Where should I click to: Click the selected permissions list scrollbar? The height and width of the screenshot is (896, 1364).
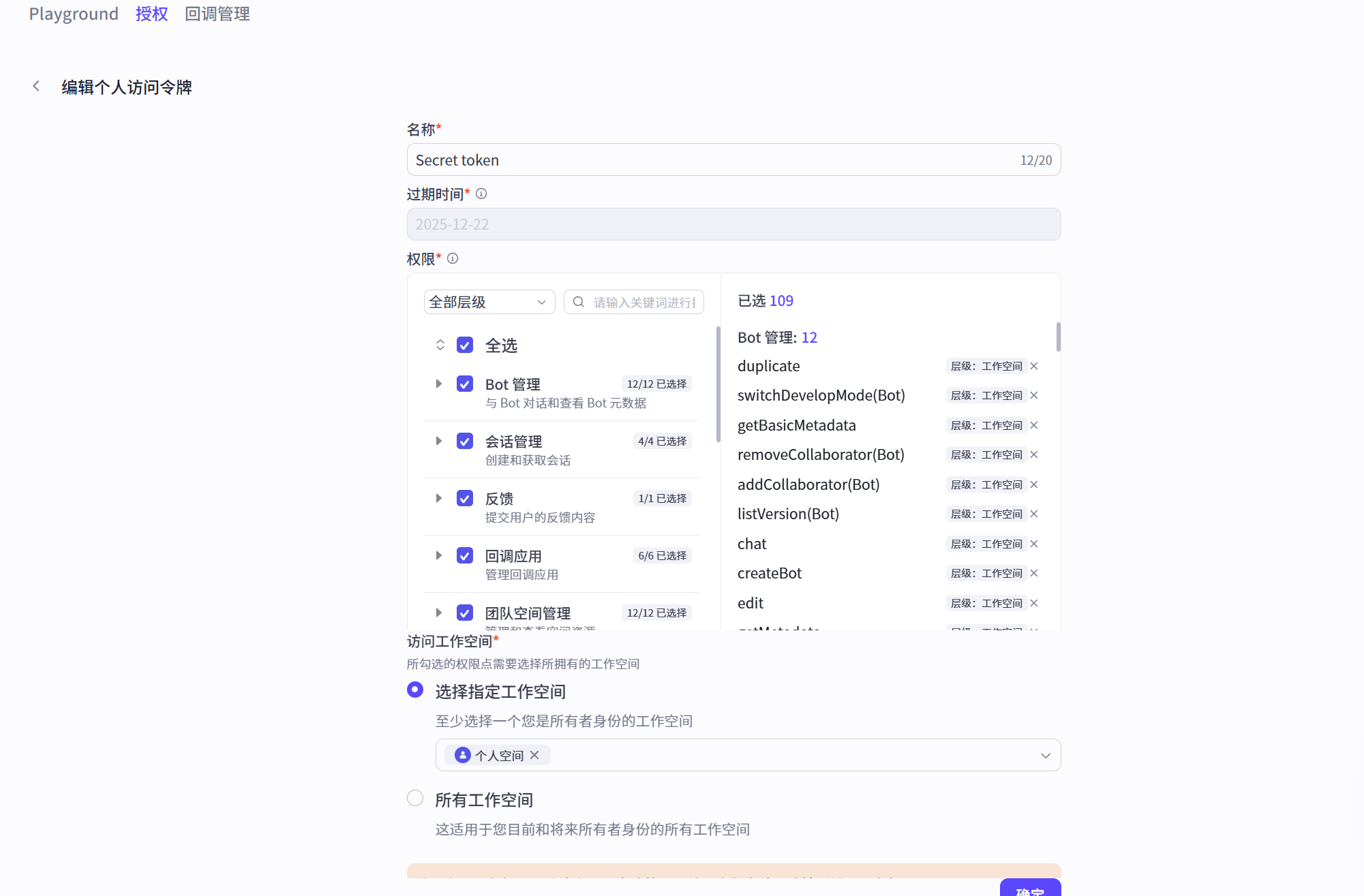click(1059, 337)
